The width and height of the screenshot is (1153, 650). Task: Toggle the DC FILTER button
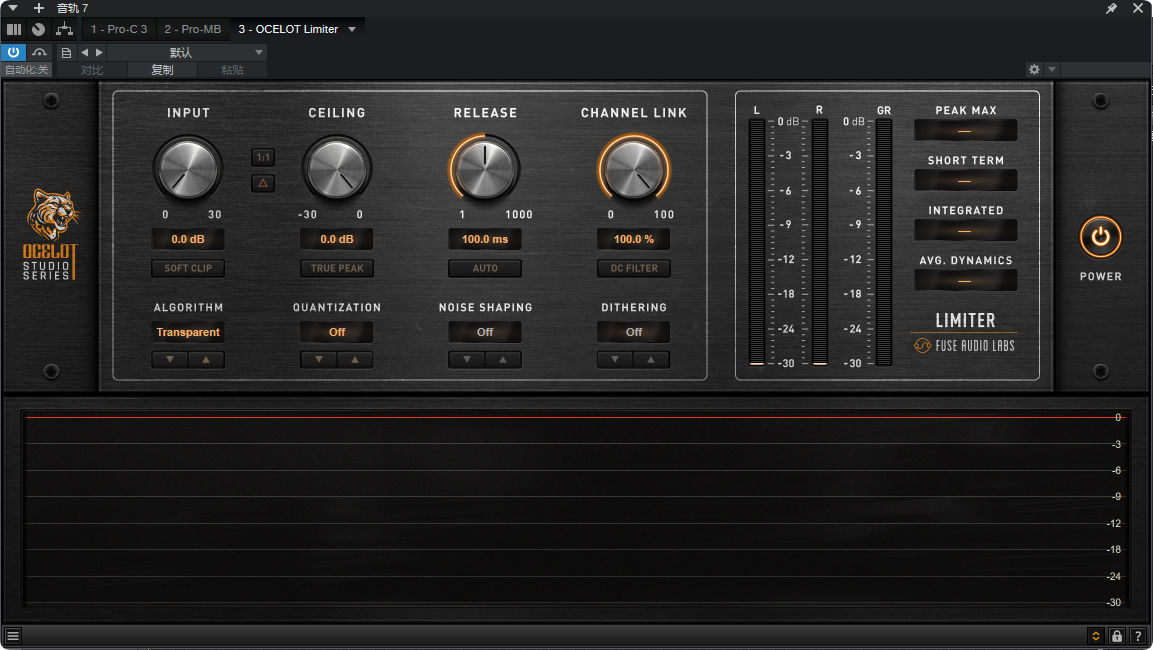(634, 268)
